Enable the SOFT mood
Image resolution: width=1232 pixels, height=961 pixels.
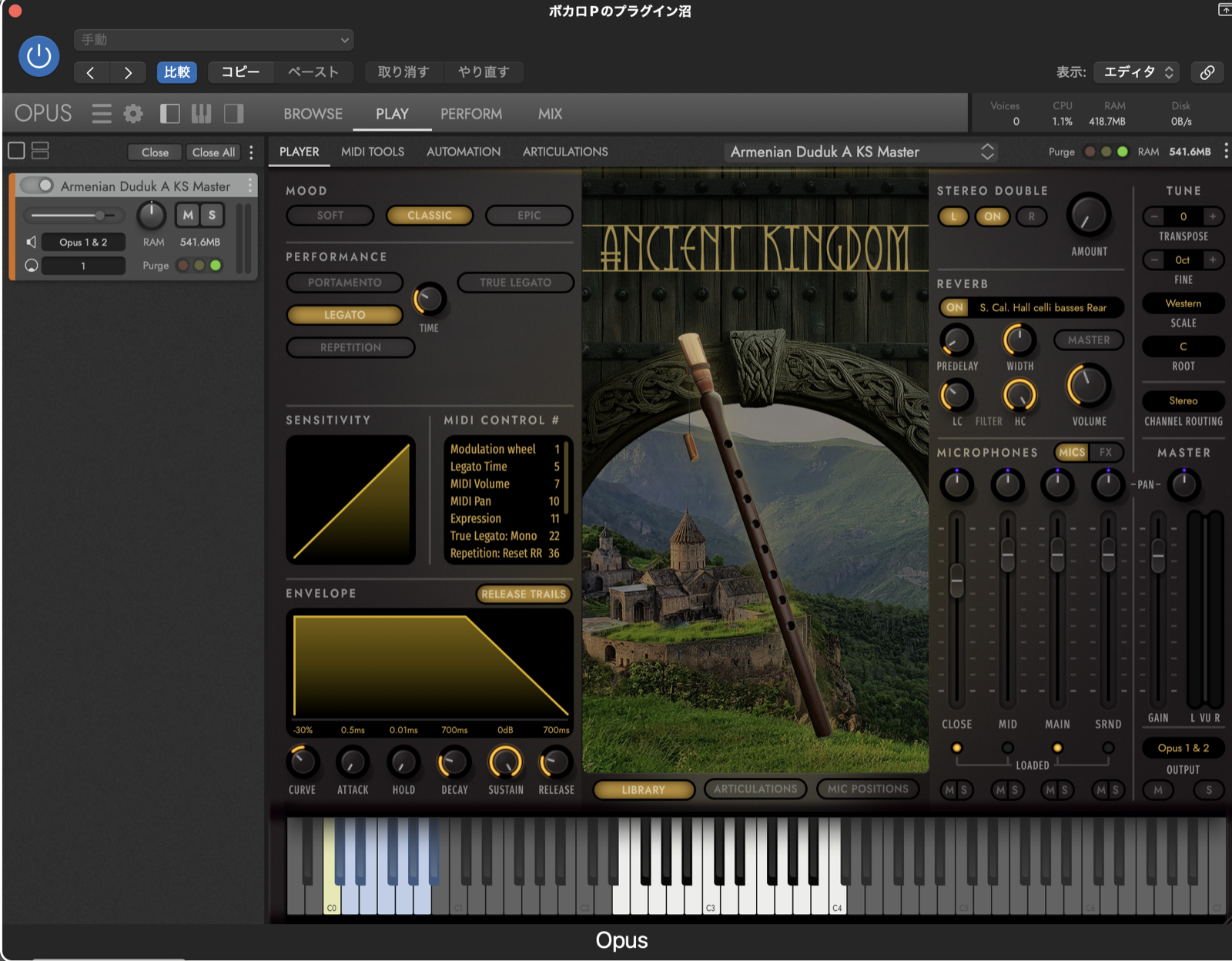point(330,216)
